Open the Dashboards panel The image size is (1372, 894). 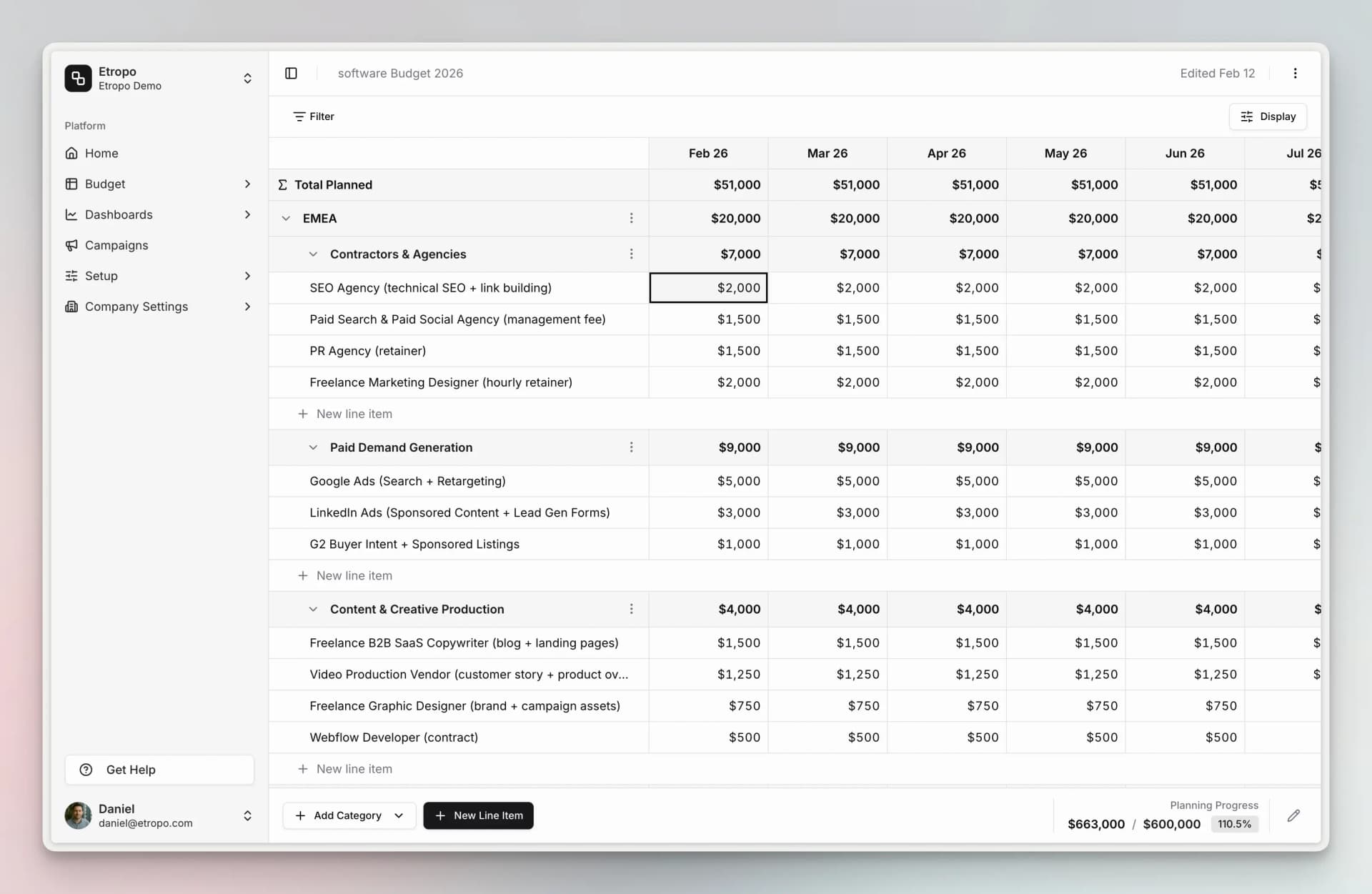(x=72, y=214)
